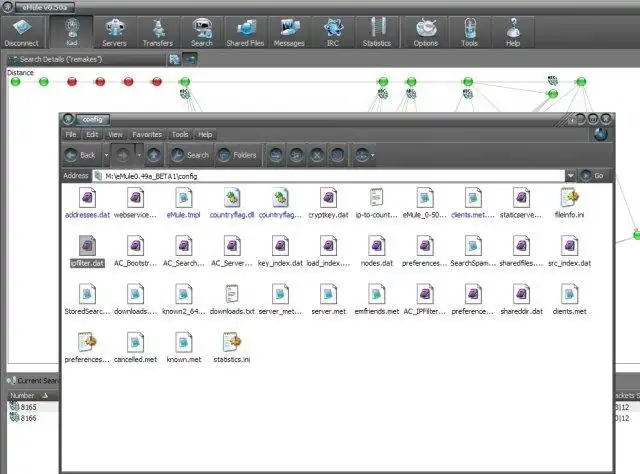Click the Undo toolbar icon in explorer
The height and width of the screenshot is (474, 640).
point(338,155)
